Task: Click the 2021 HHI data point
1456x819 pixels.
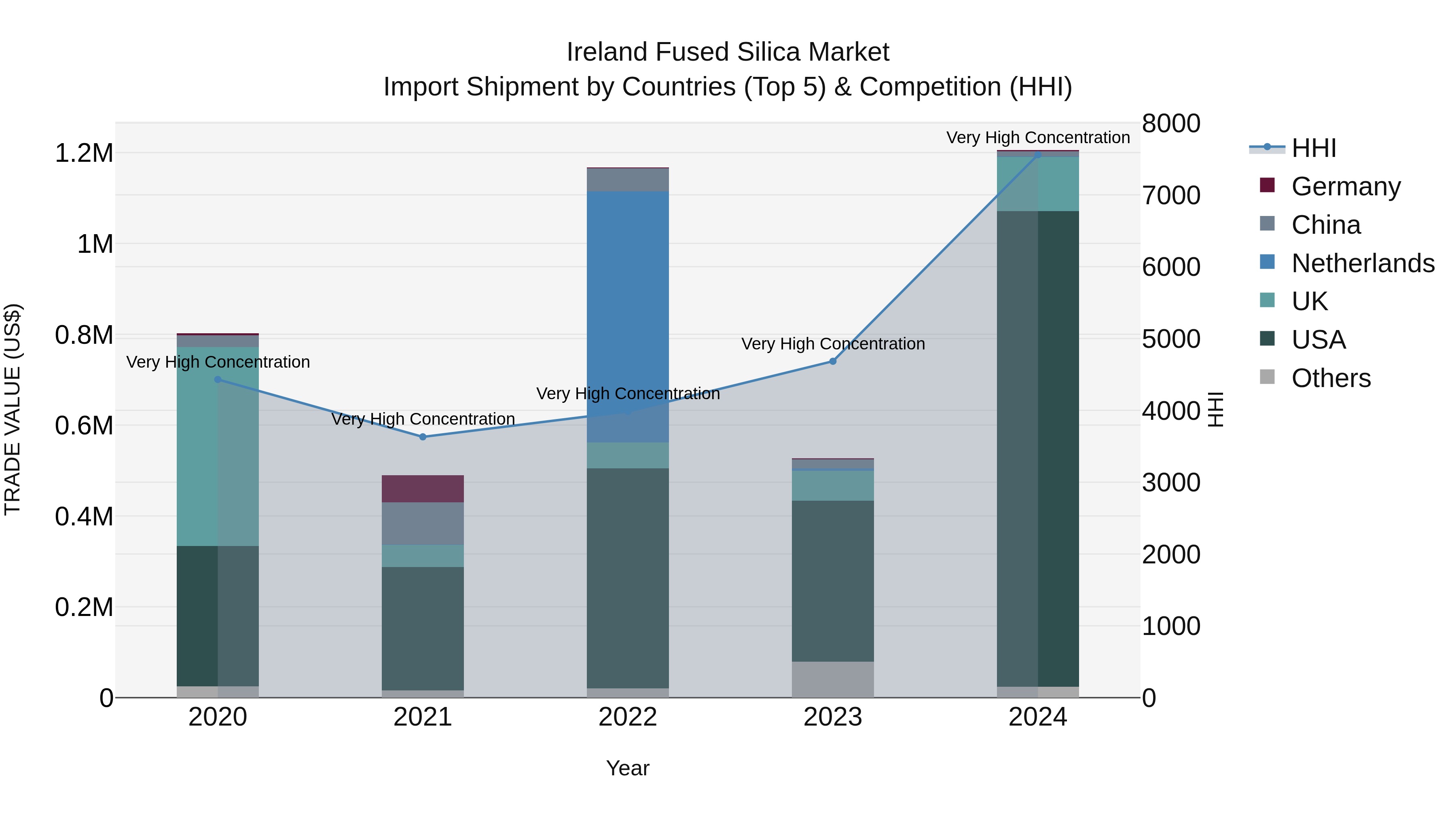Action: point(423,437)
